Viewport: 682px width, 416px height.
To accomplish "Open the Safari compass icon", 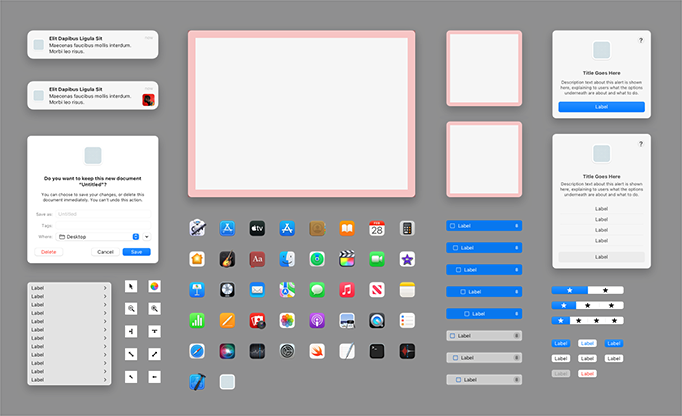I will tap(197, 351).
